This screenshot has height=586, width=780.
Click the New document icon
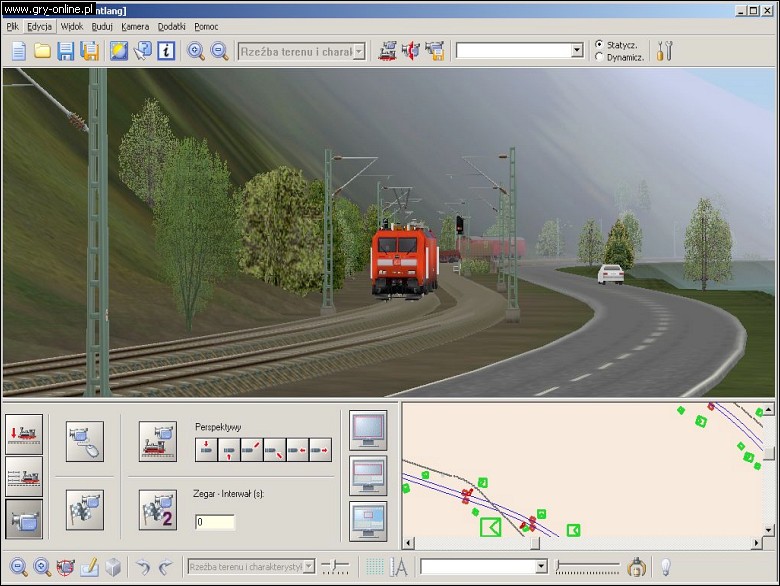click(x=18, y=51)
